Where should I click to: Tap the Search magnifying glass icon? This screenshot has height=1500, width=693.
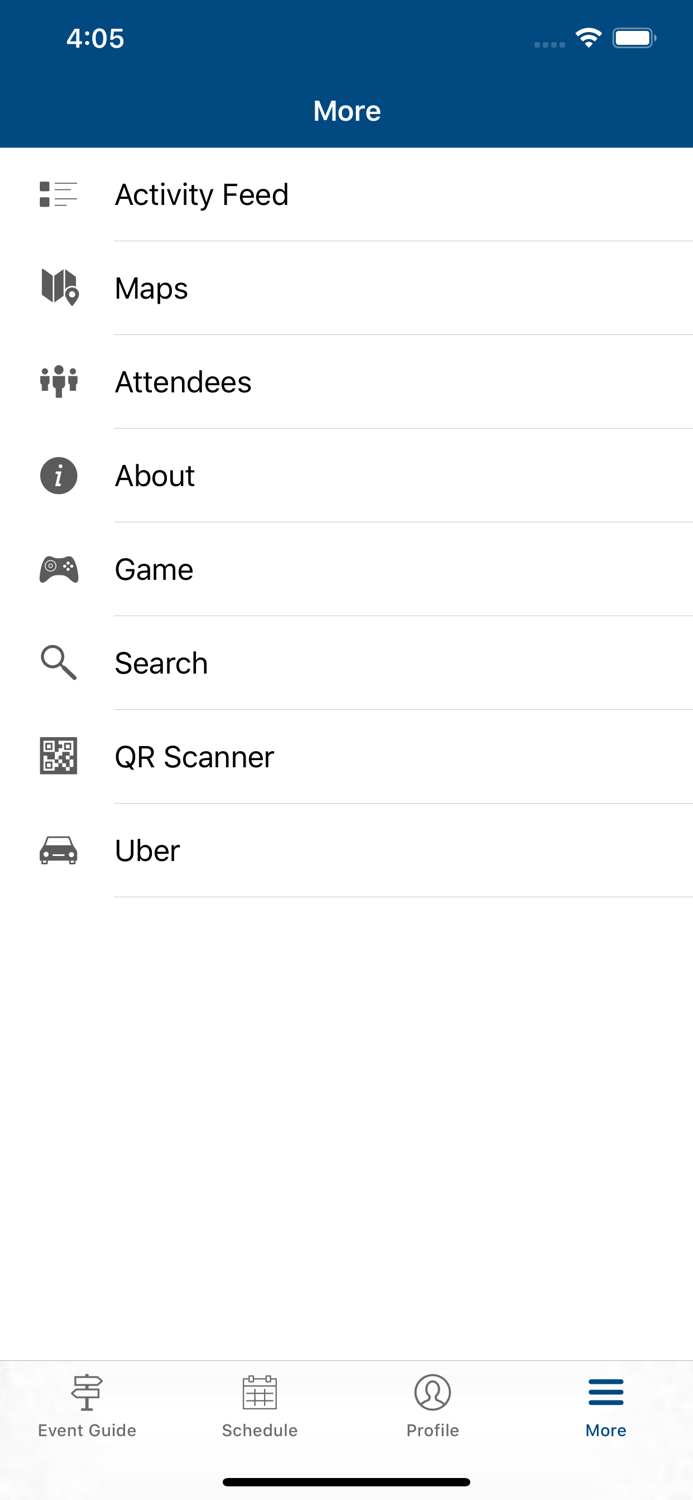[x=59, y=663]
